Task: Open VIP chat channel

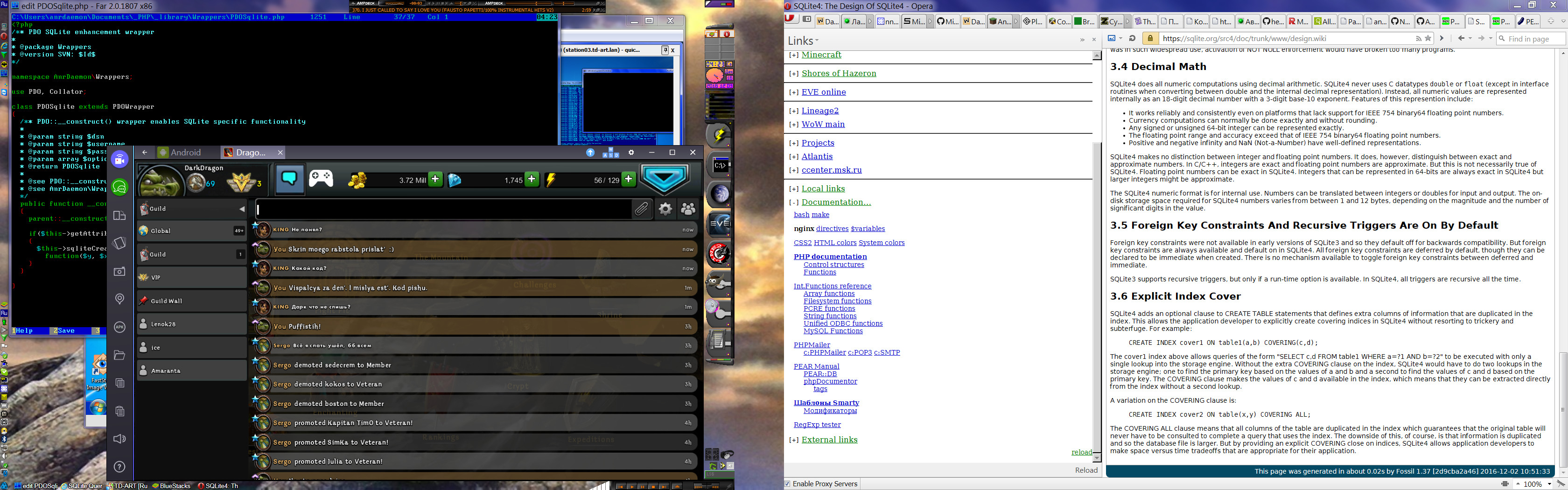Action: (x=192, y=278)
